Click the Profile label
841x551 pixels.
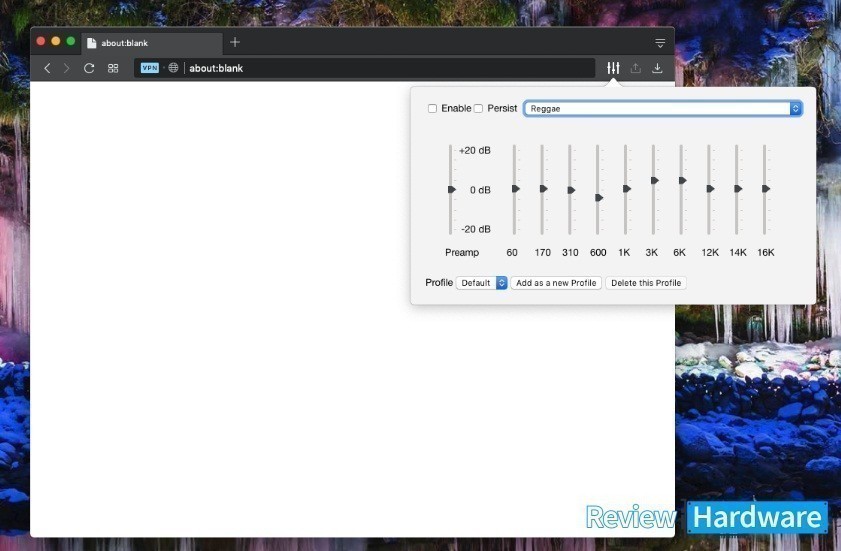point(439,283)
